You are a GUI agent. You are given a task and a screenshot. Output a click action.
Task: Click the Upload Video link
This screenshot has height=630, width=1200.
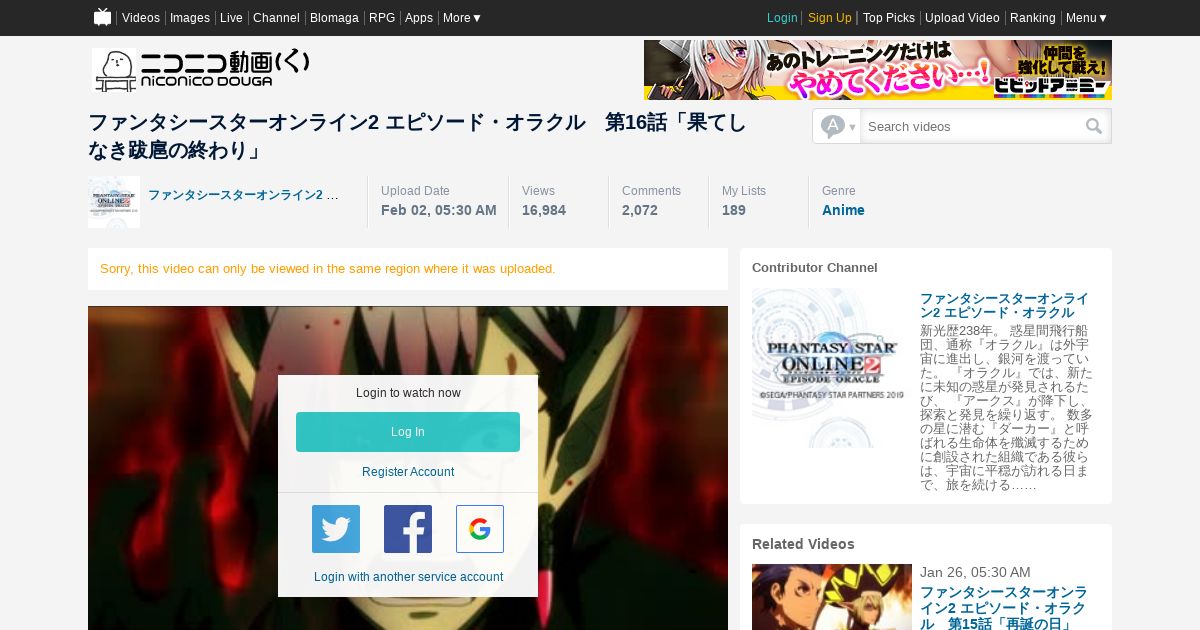tap(962, 18)
